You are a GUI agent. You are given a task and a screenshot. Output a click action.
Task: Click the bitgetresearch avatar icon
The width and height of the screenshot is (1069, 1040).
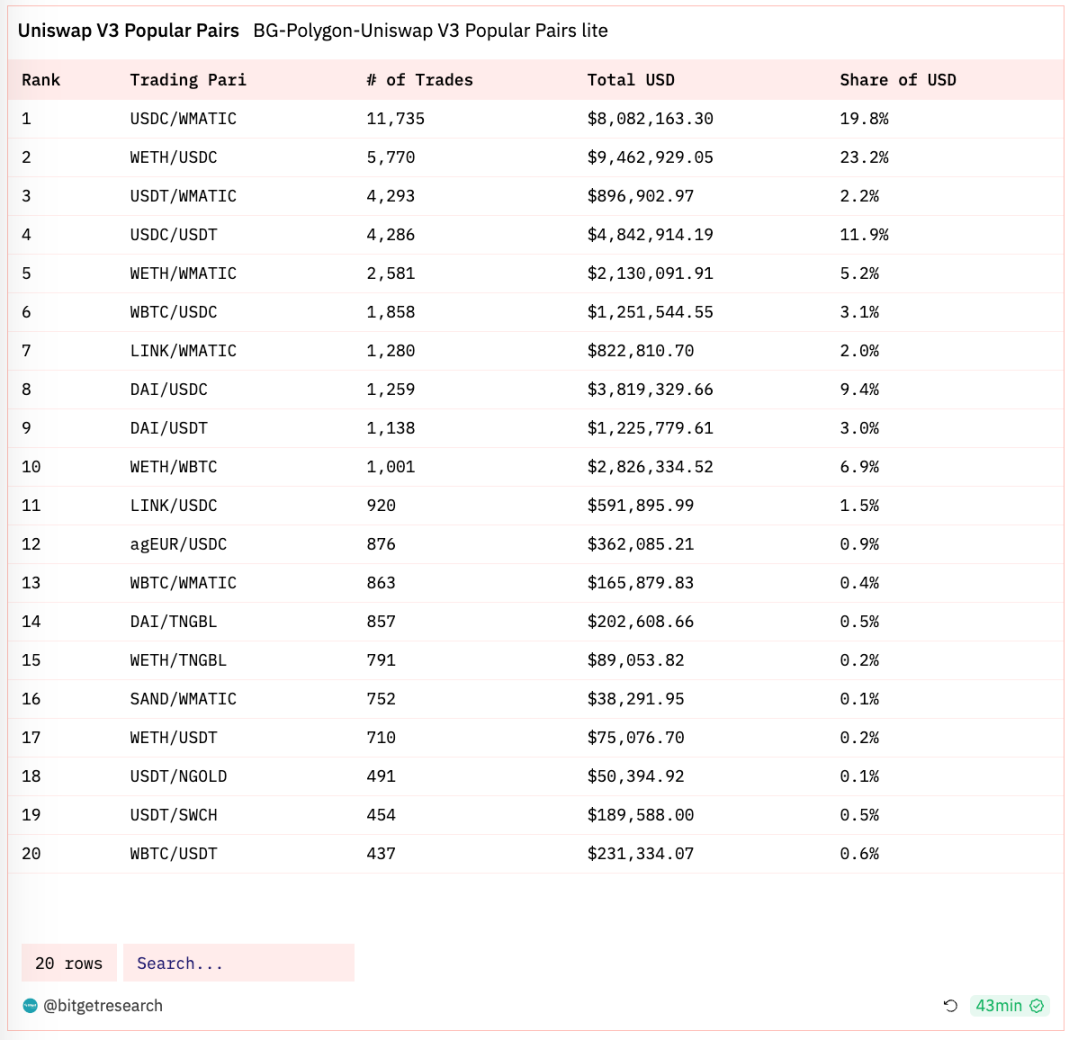30,1006
